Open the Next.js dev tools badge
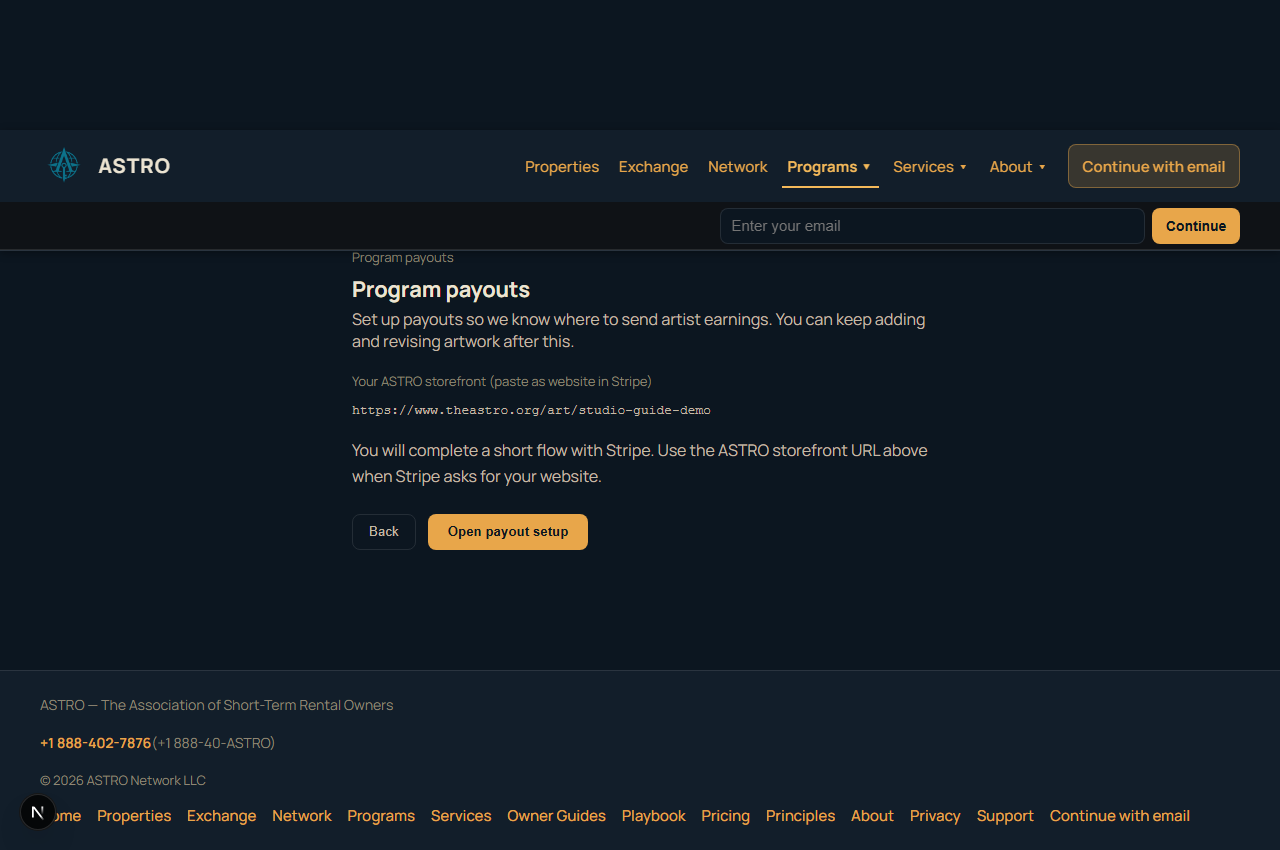The image size is (1280, 850). 38,812
